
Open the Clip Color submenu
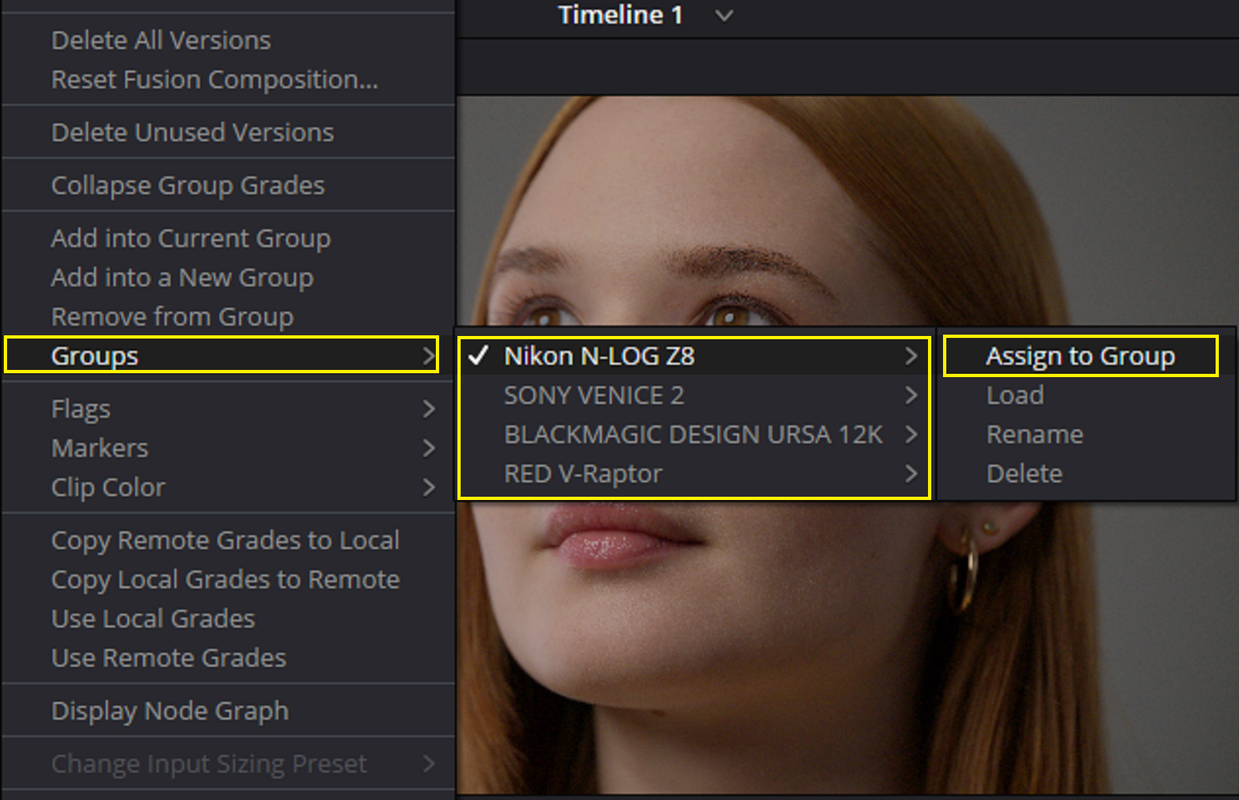click(x=228, y=487)
